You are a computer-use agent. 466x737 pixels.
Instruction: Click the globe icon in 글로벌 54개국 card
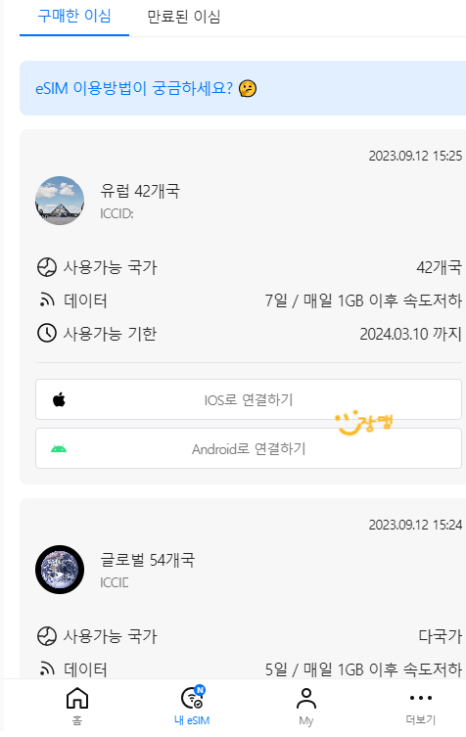pyautogui.click(x=47, y=636)
